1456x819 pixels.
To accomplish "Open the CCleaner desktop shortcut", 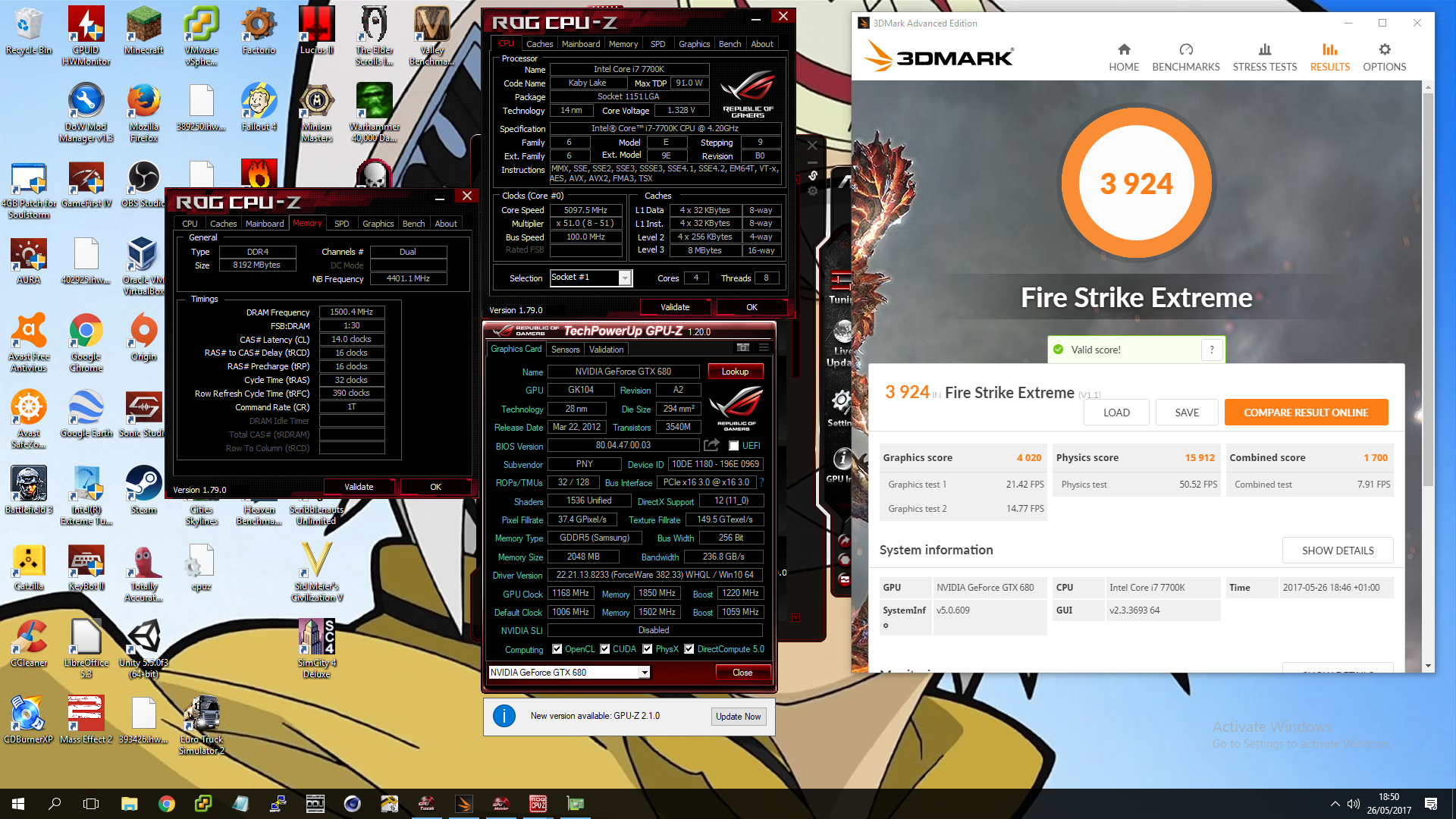I will click(x=29, y=644).
